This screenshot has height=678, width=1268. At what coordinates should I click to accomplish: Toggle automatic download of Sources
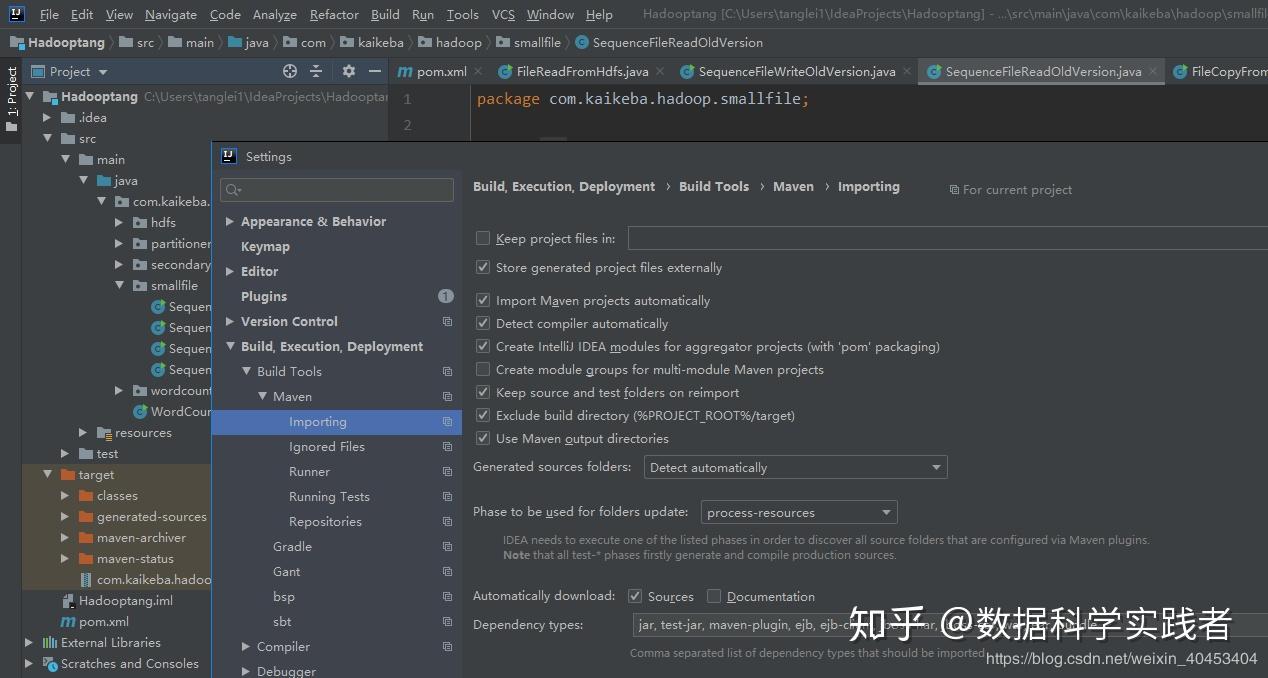coord(635,596)
